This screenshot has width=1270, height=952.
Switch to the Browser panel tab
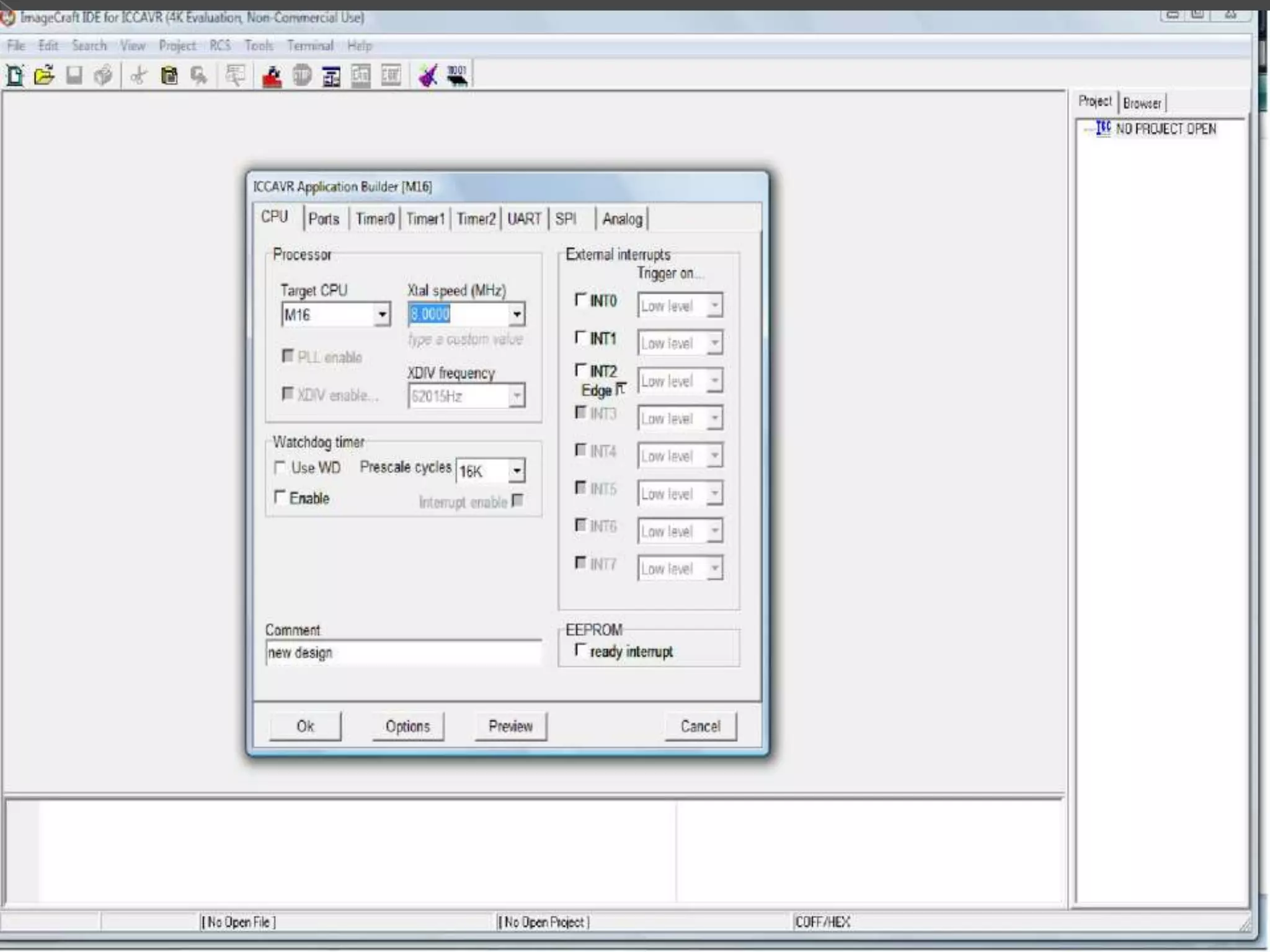1142,103
